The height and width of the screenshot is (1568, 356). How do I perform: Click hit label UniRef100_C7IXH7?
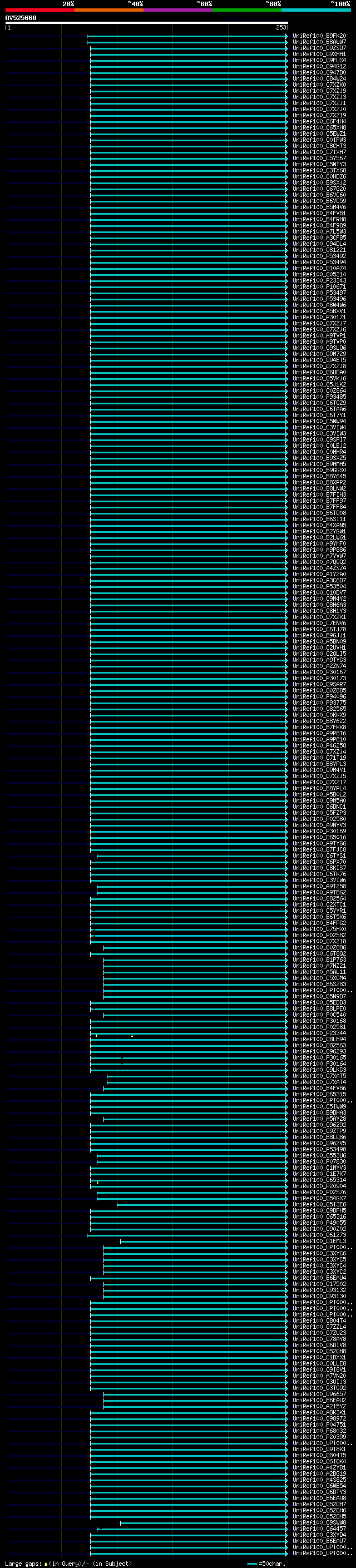[319, 152]
